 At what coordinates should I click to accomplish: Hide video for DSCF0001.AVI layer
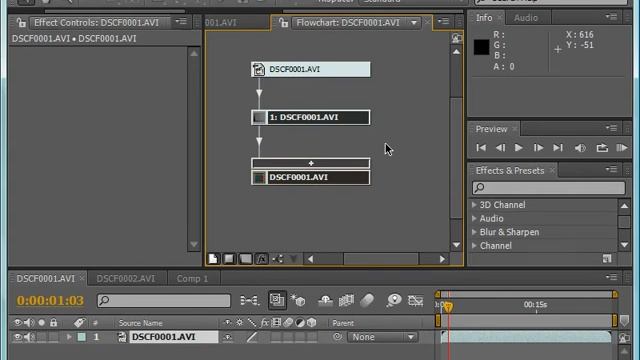18,337
